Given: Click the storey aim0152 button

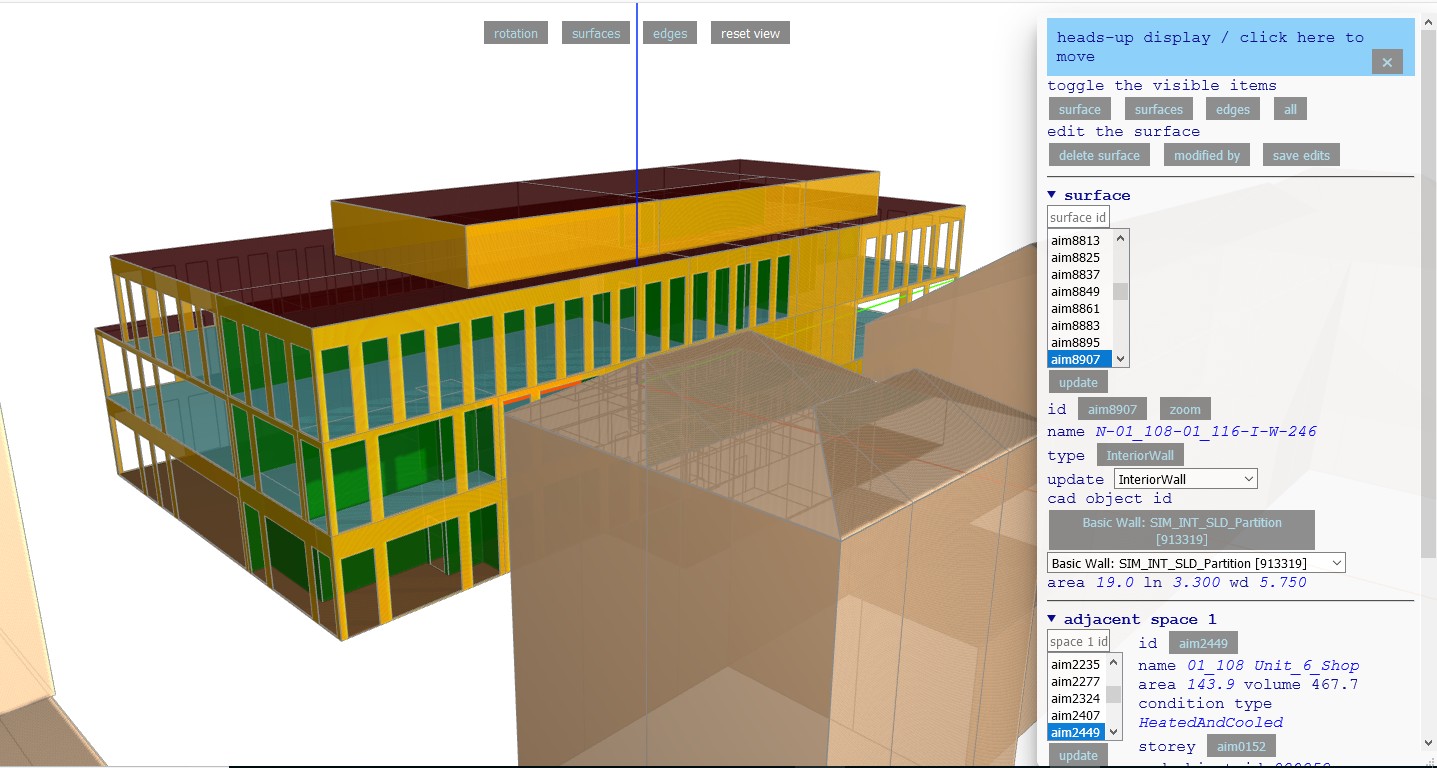Looking at the screenshot, I should [x=1240, y=746].
